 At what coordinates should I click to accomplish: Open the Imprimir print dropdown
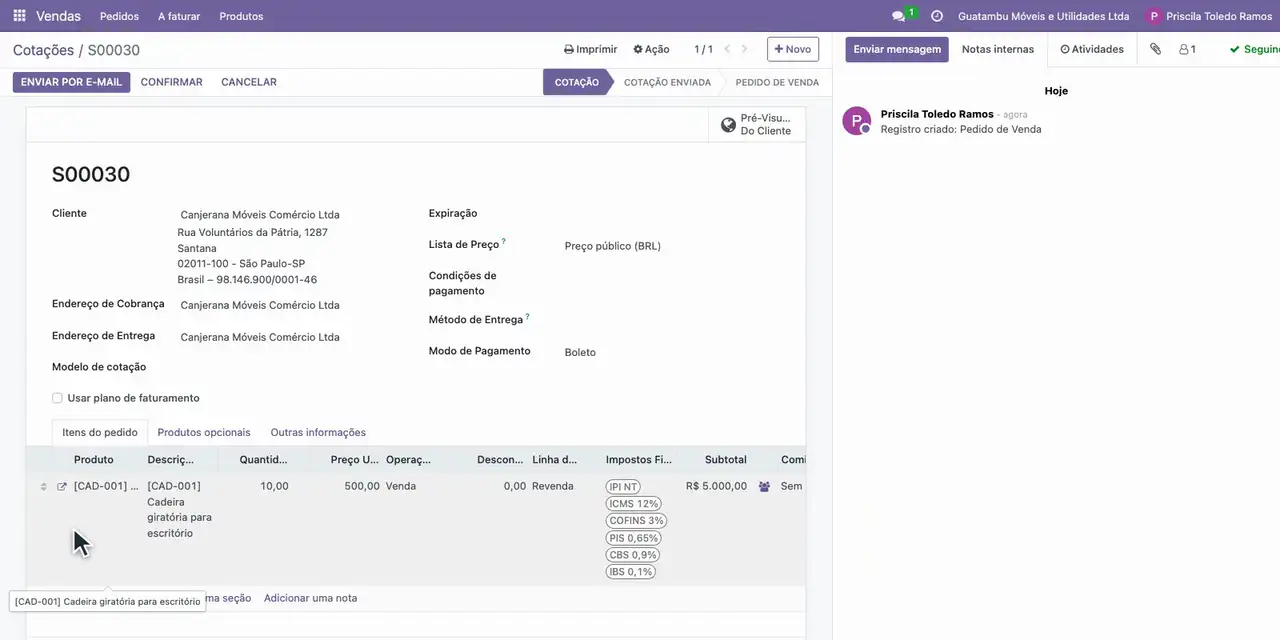point(590,49)
